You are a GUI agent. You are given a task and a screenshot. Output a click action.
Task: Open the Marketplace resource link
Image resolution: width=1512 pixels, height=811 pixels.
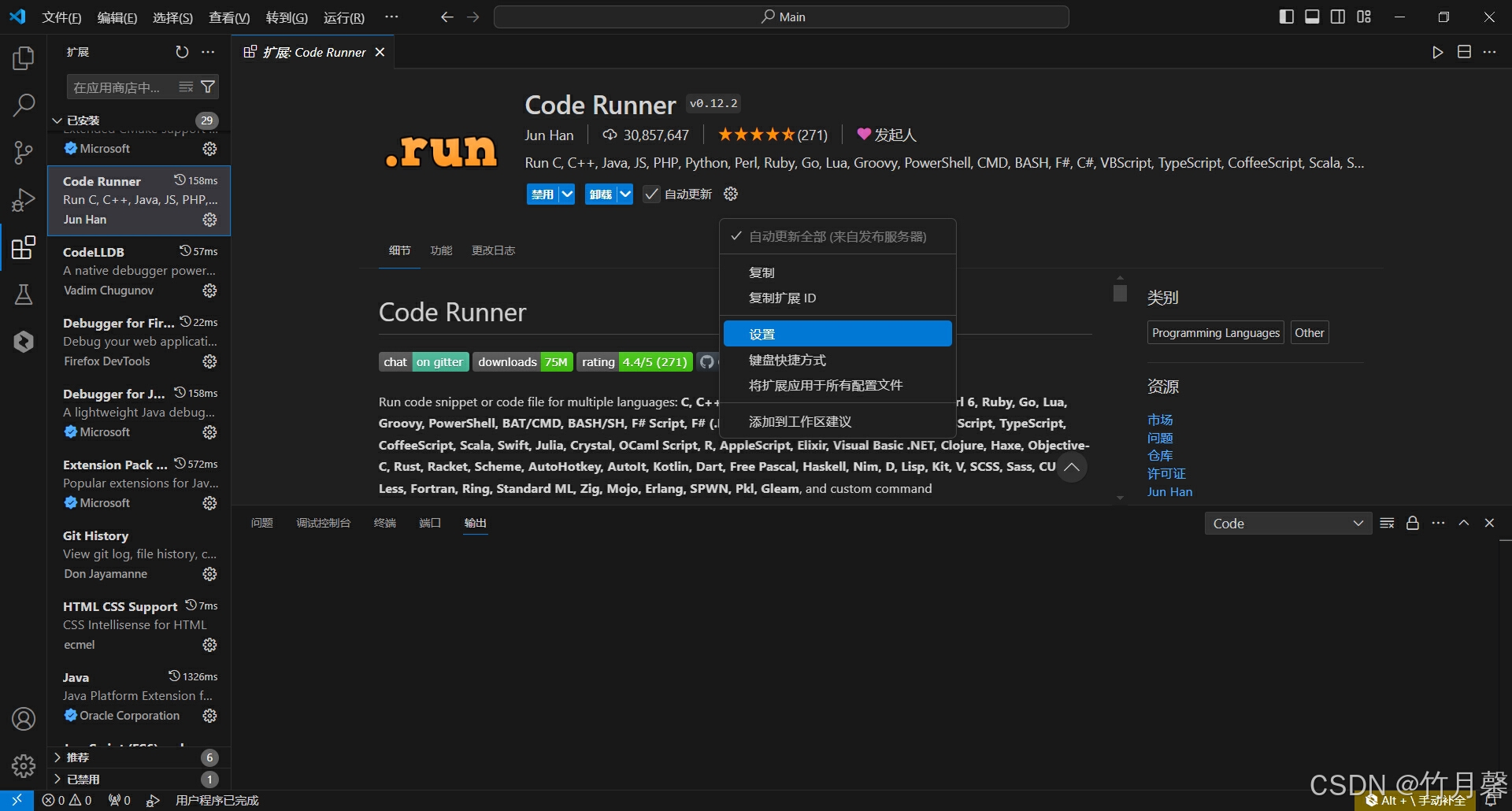(1160, 420)
